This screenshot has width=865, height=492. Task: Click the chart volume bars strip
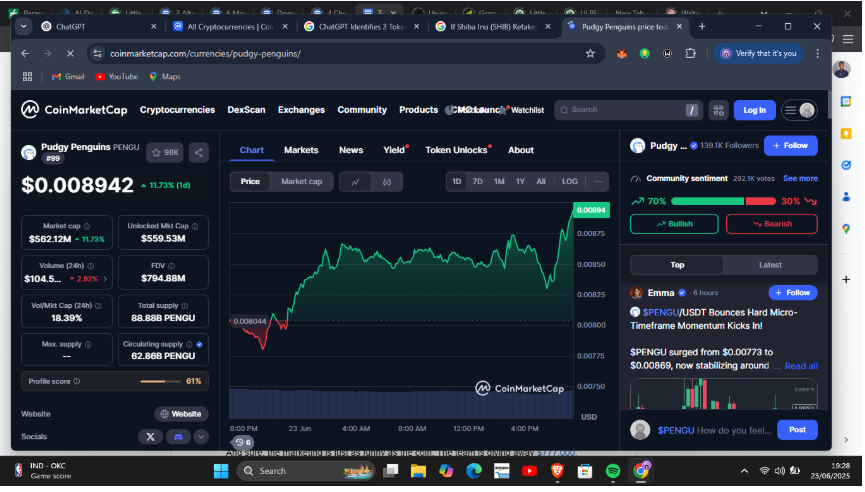(x=402, y=404)
